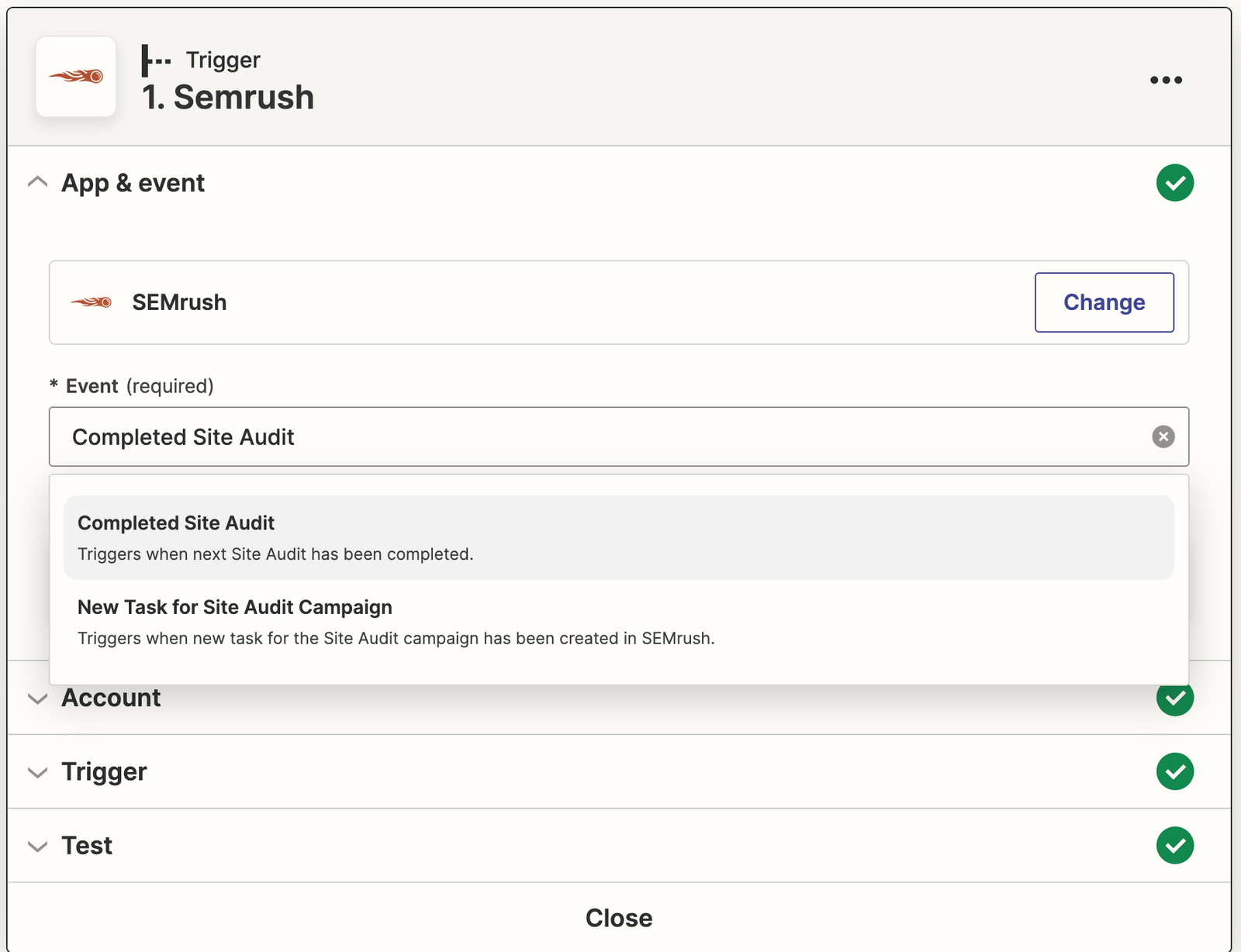Clear the event field using the x icon
1241x952 pixels.
(x=1163, y=436)
